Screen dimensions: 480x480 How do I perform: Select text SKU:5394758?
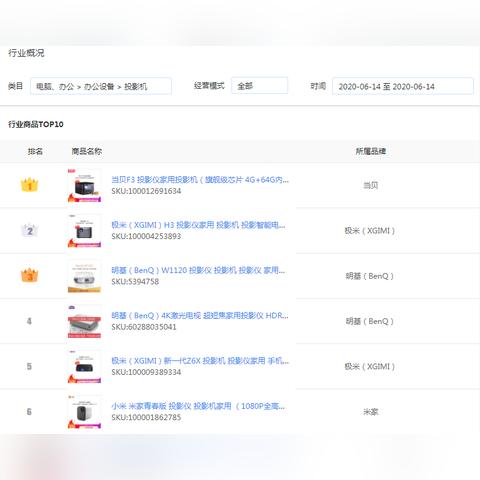tap(135, 282)
